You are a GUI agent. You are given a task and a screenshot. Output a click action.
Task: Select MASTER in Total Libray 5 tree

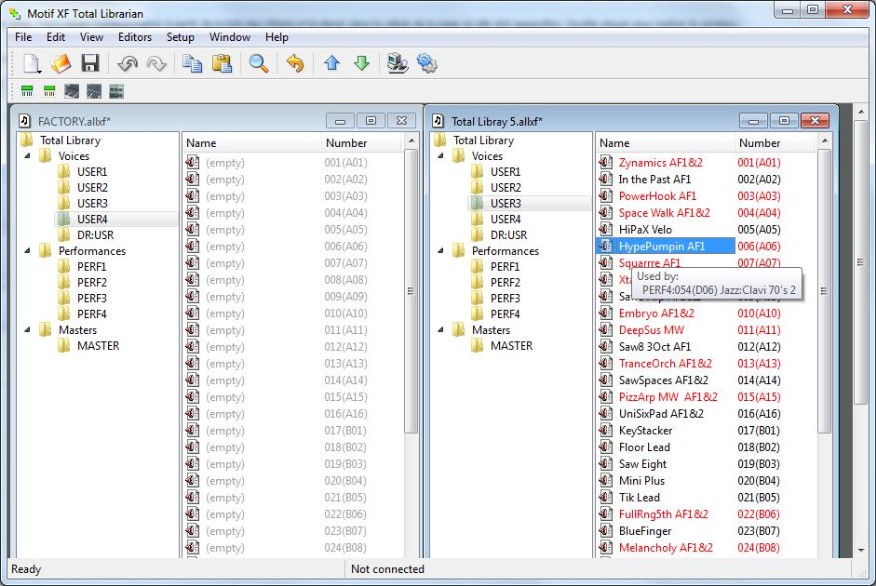coord(512,345)
